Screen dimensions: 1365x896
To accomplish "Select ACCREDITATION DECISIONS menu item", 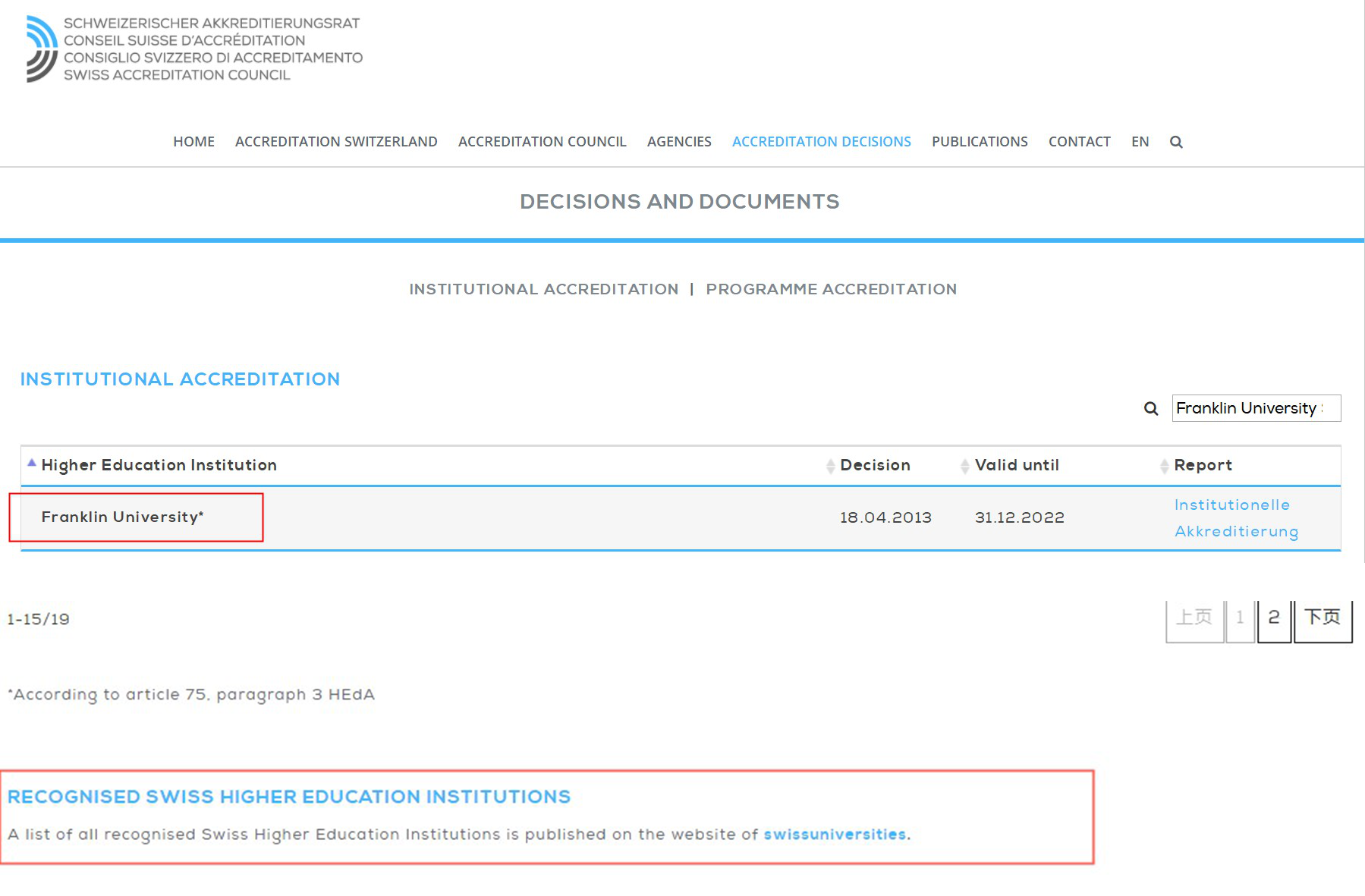I will click(822, 142).
